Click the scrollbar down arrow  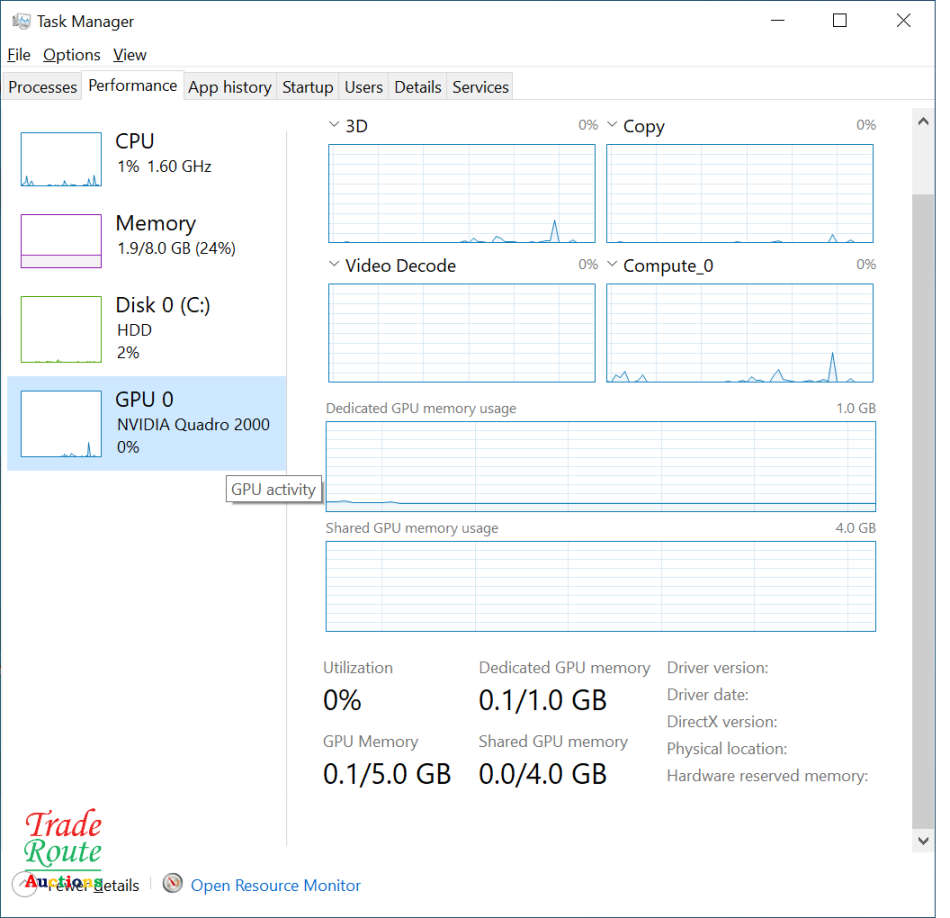pos(923,841)
